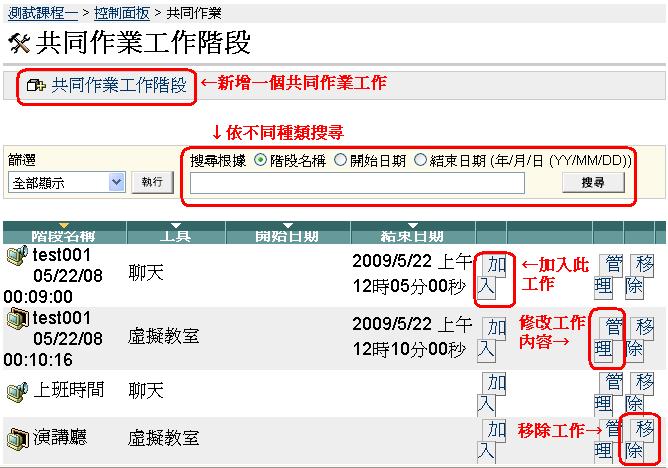Select the 開始日期 search radio button
The image size is (668, 468).
click(x=341, y=159)
